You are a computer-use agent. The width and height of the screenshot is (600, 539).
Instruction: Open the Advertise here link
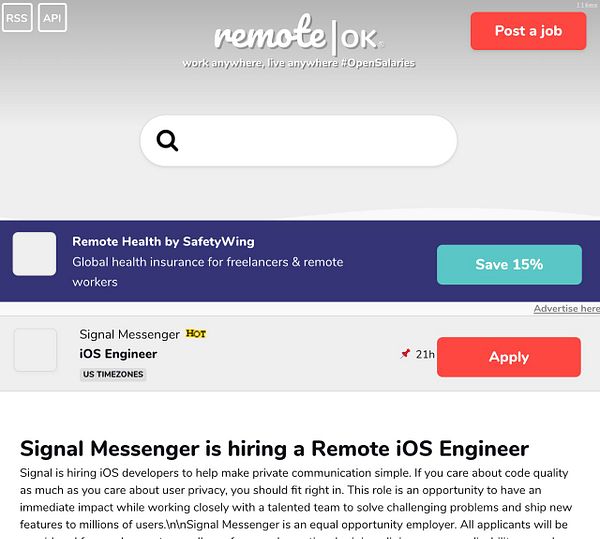point(567,309)
